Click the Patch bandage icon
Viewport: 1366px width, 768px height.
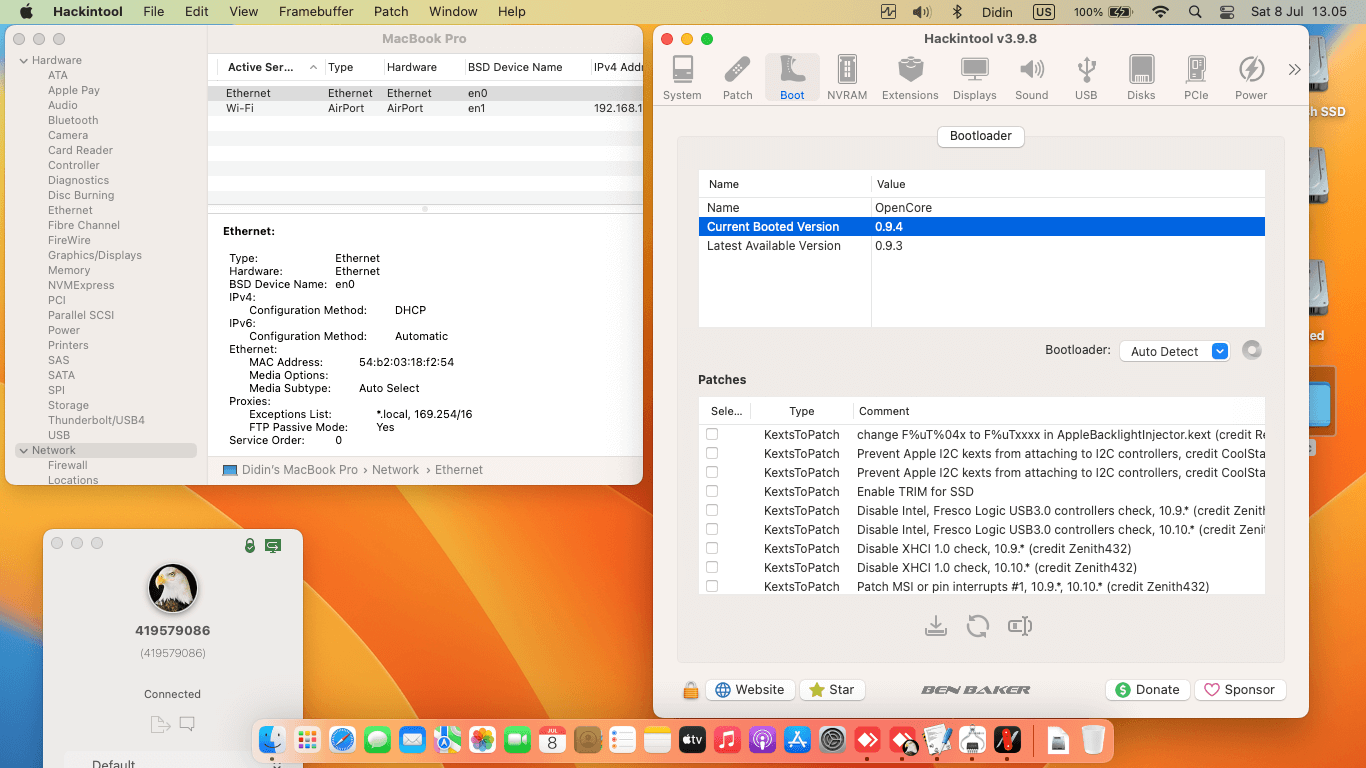point(737,78)
